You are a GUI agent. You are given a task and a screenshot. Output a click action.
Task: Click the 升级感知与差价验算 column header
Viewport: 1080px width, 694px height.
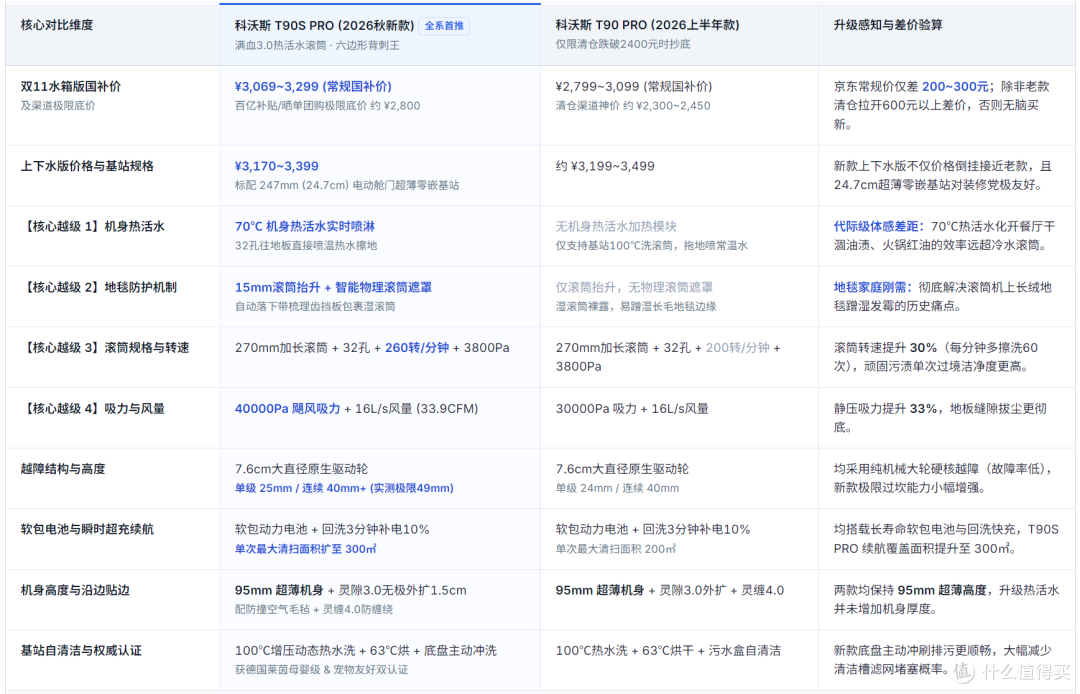coord(888,25)
